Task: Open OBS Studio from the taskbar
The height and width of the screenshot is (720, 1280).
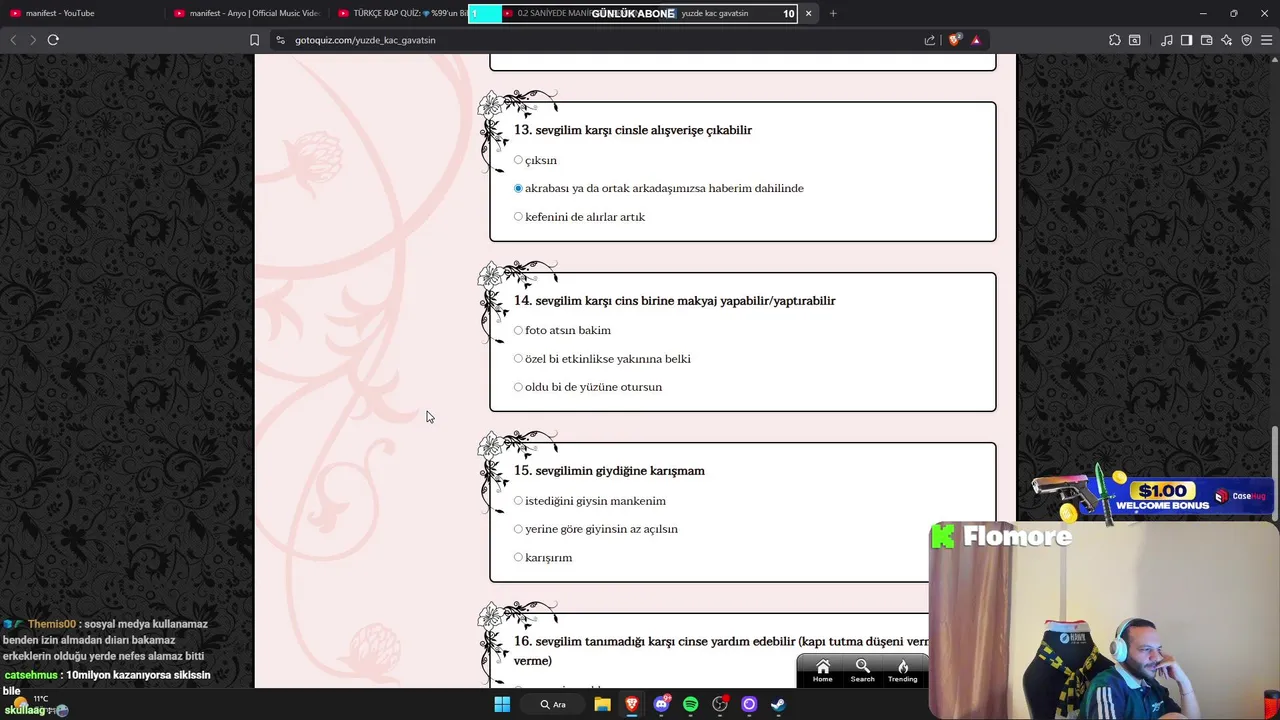Action: point(720,704)
